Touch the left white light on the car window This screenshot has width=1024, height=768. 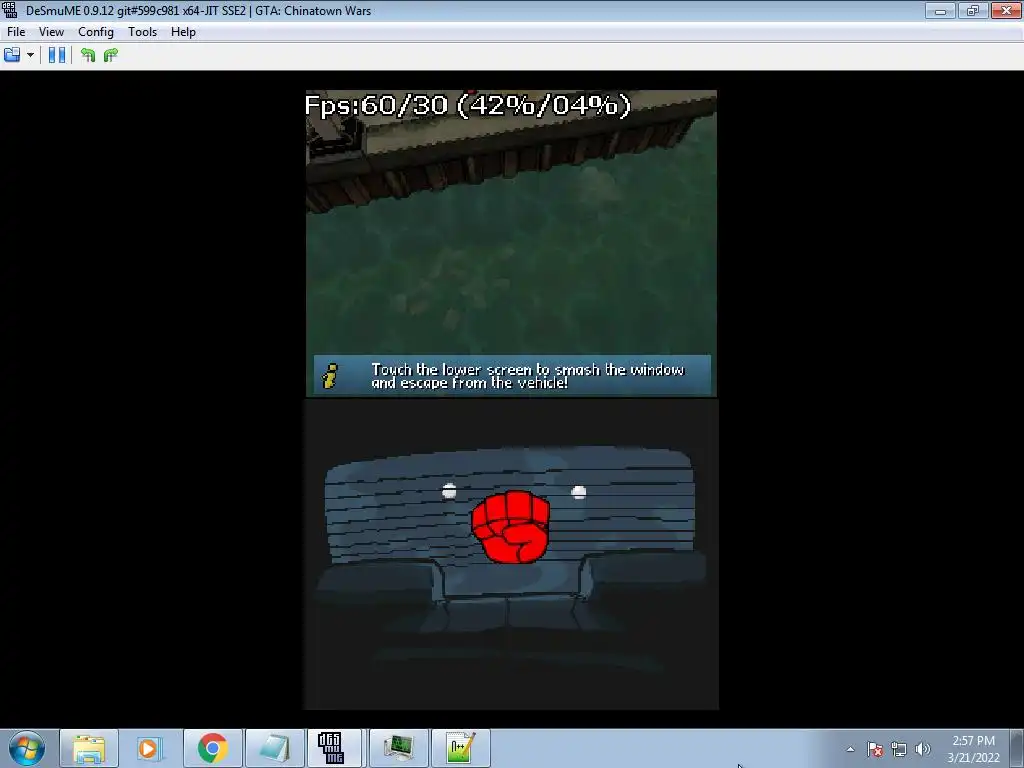[x=449, y=491]
